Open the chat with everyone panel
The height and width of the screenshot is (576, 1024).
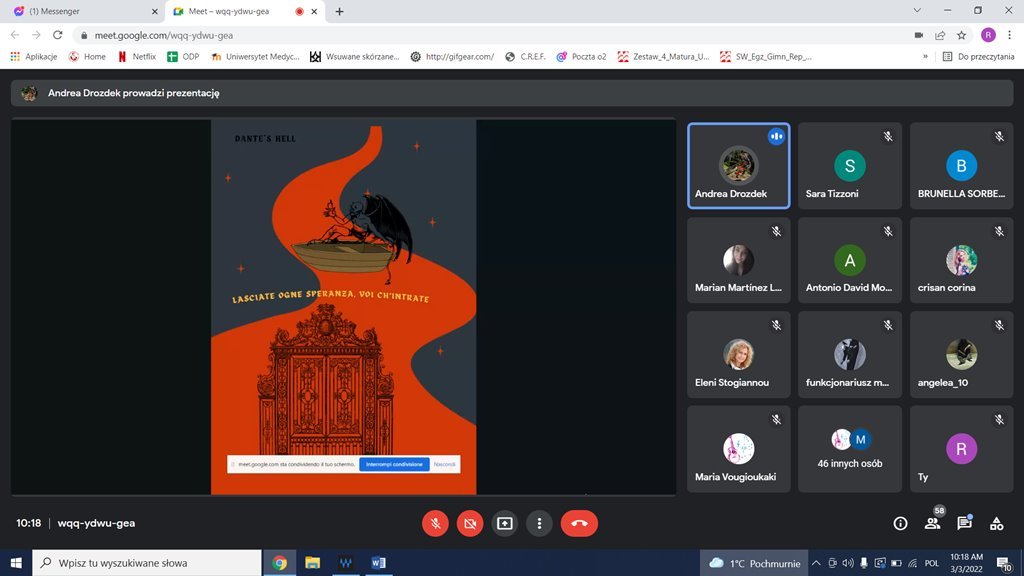point(965,522)
